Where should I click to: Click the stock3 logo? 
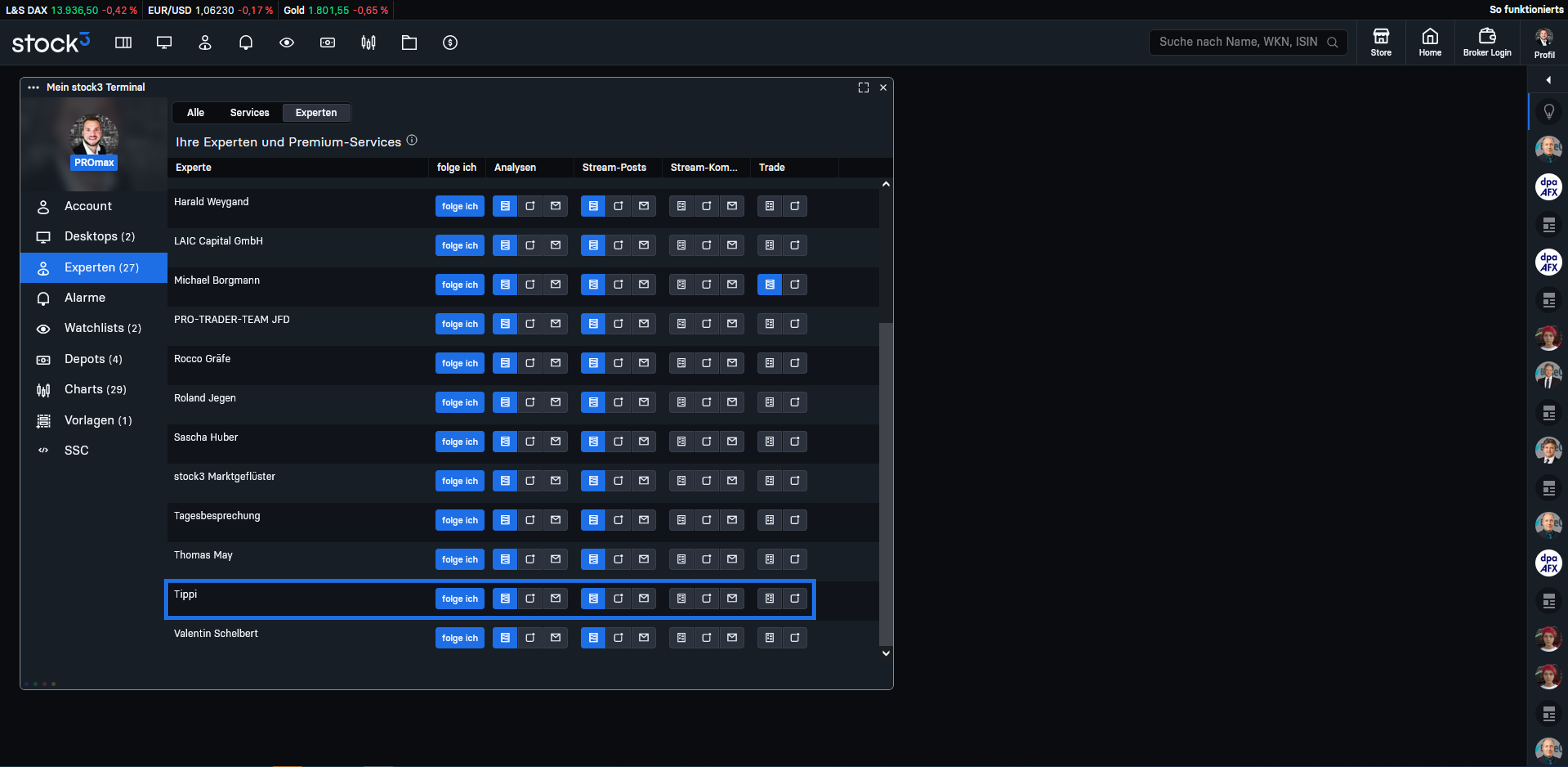point(51,43)
